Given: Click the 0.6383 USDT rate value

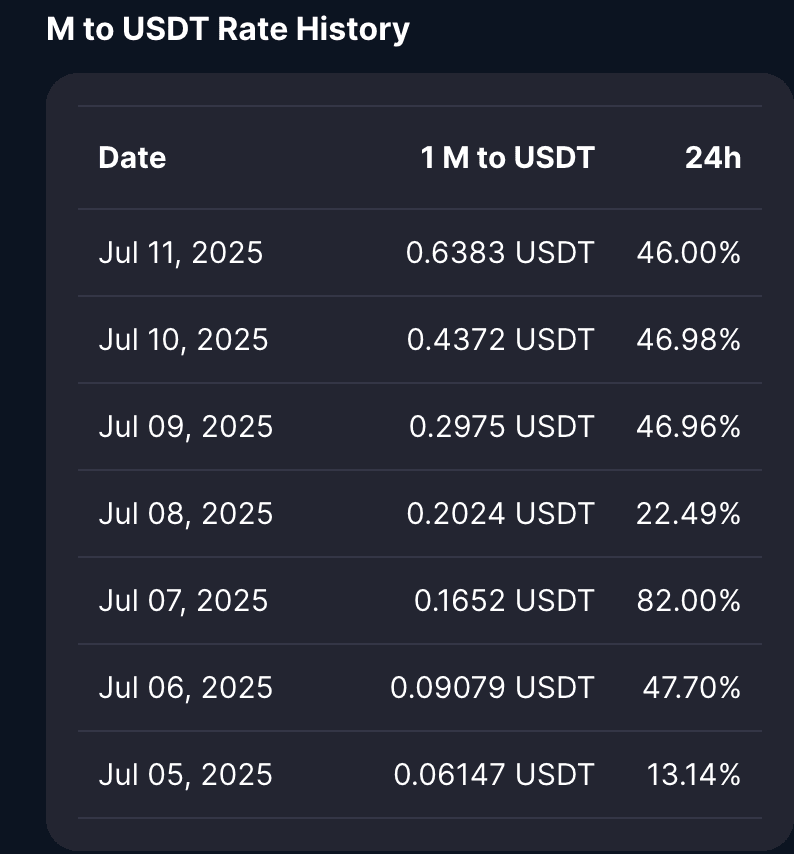Looking at the screenshot, I should tap(500, 253).
